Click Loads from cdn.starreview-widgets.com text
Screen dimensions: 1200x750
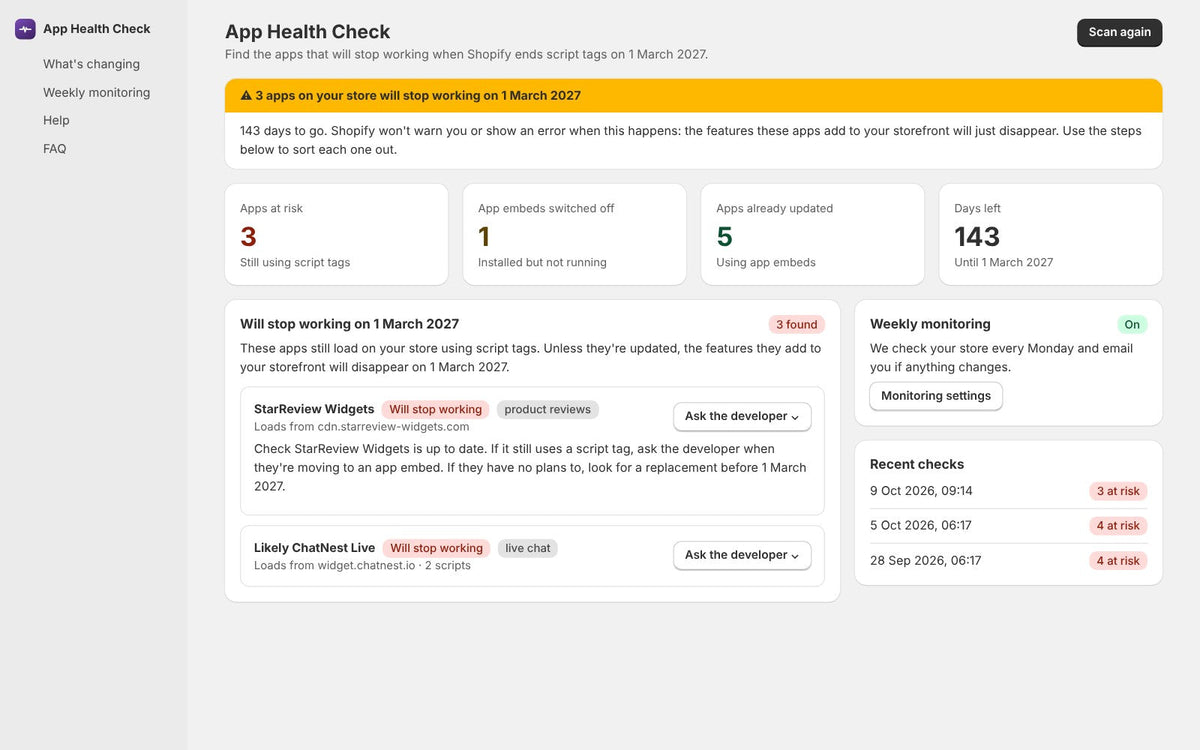(361, 426)
